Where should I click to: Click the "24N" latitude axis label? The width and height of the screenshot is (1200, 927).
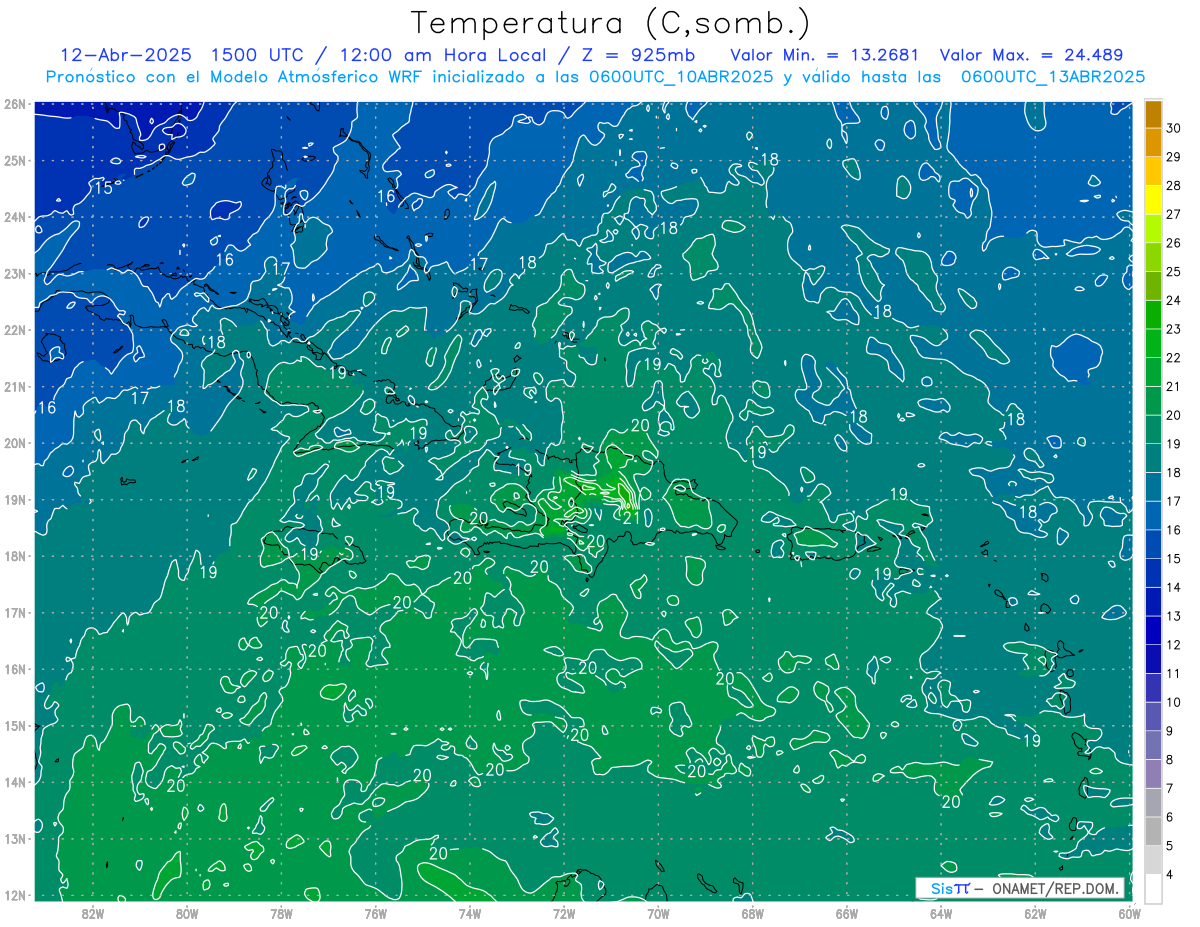(15, 217)
